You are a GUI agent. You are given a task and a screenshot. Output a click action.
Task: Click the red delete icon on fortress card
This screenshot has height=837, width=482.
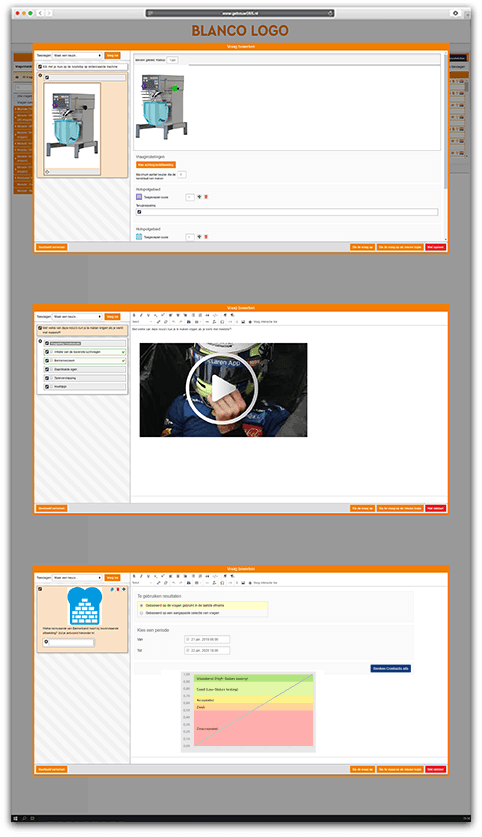click(118, 589)
